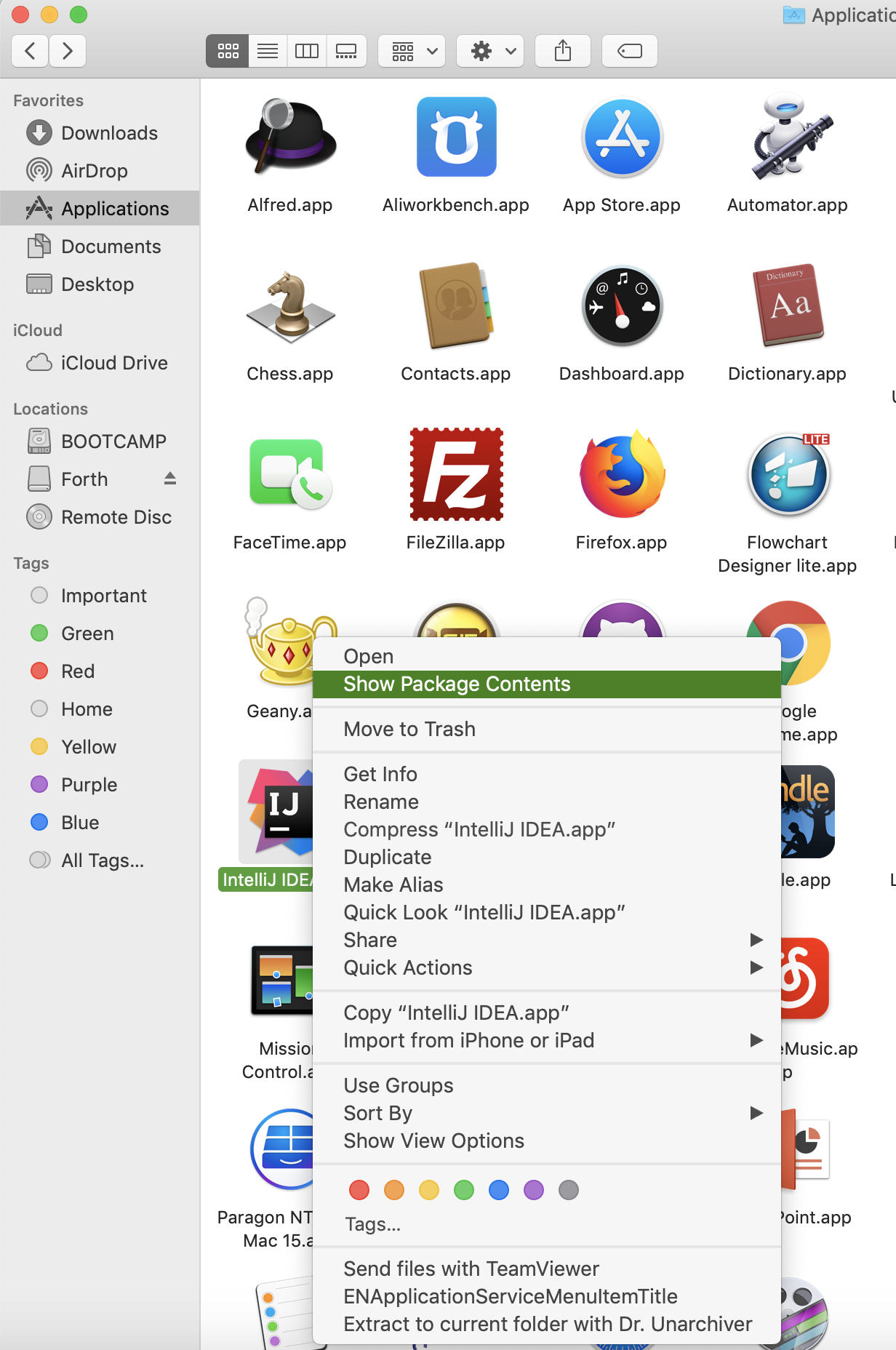Choose Send files with TeamViewer
Image resolution: width=896 pixels, height=1350 pixels.
[x=547, y=1269]
